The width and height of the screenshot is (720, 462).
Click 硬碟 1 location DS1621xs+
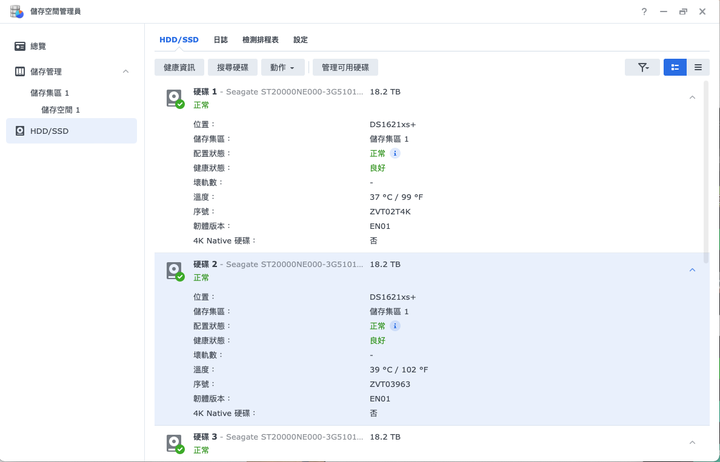(393, 124)
